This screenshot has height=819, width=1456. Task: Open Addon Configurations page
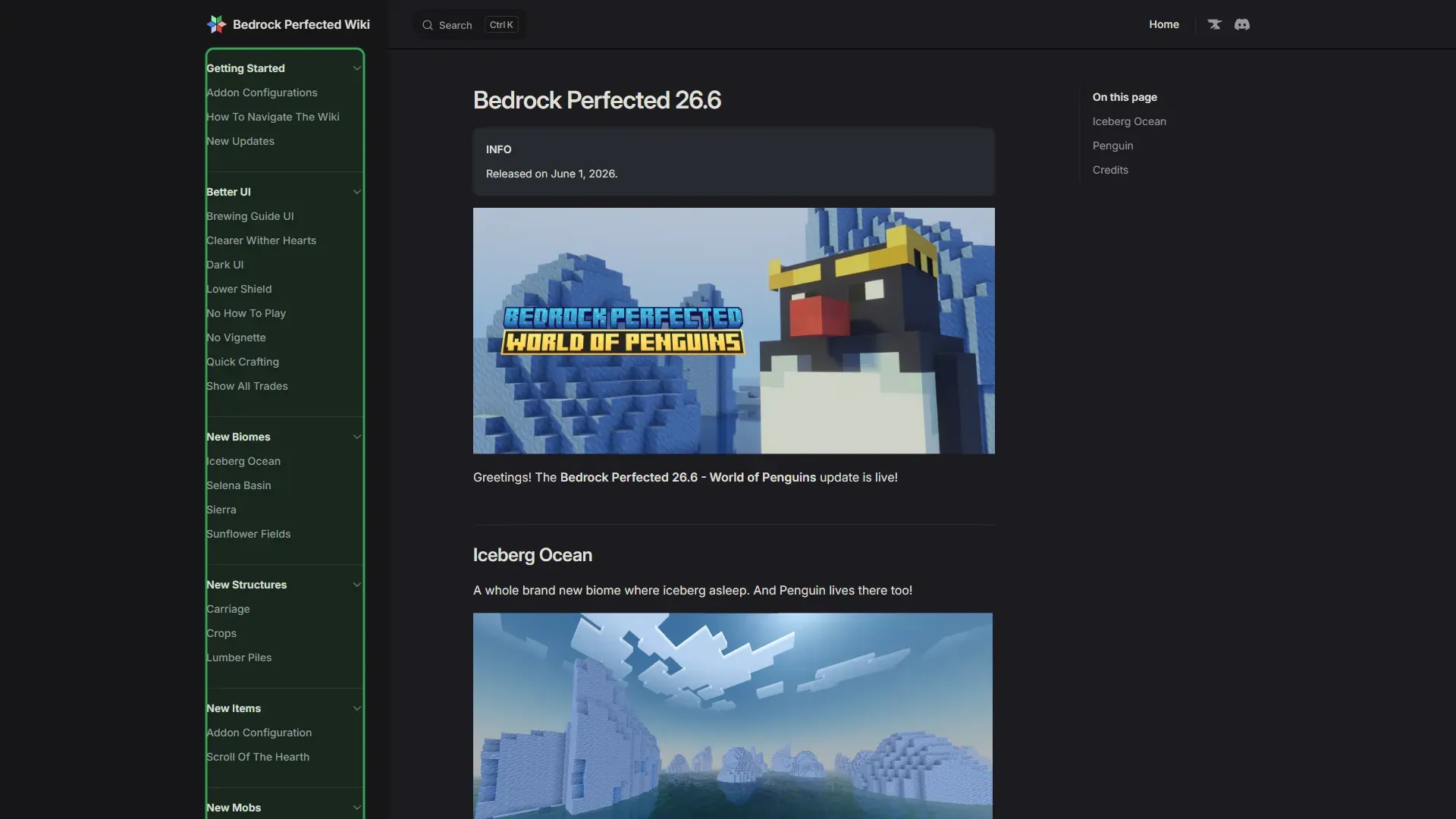[x=262, y=93]
